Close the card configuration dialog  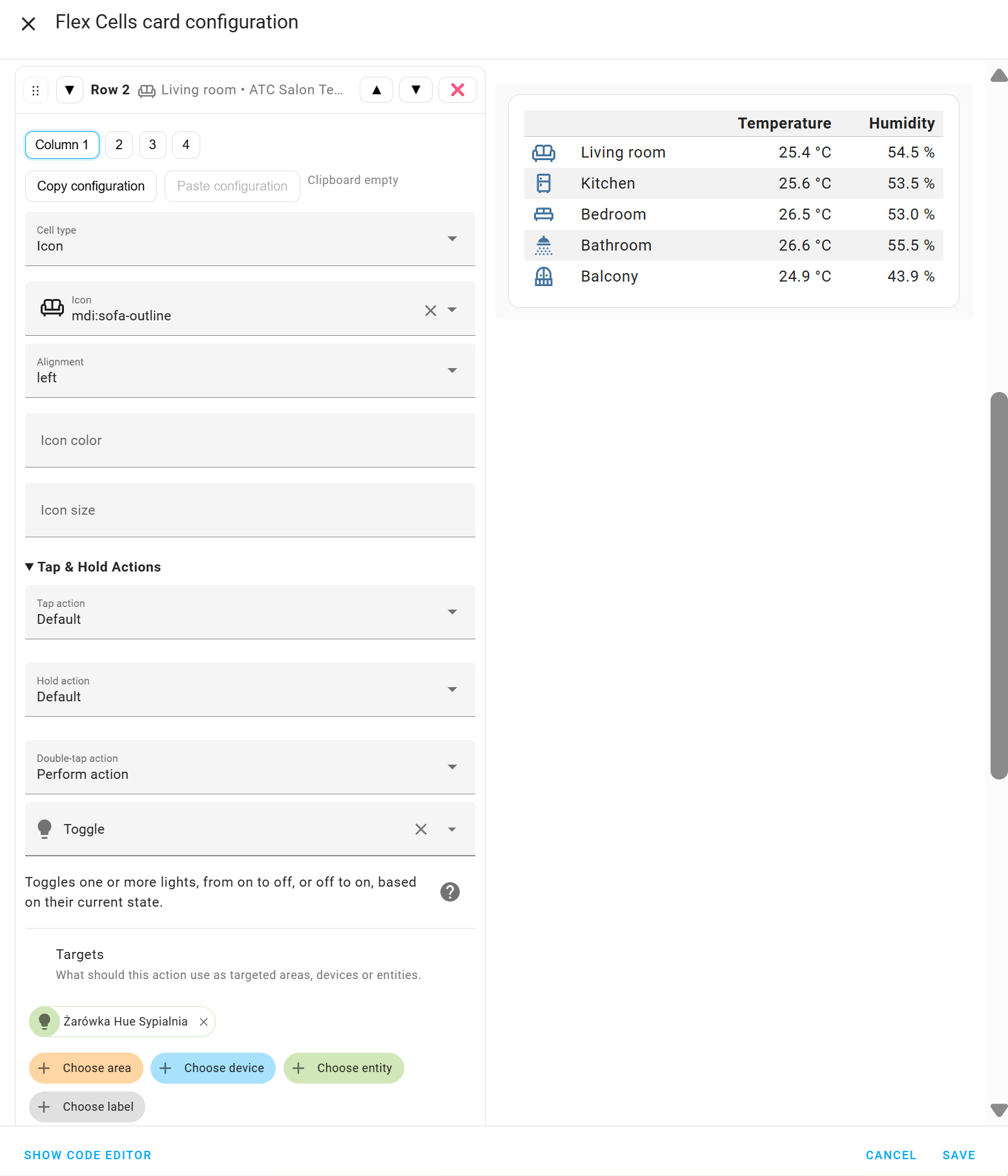pyautogui.click(x=28, y=24)
